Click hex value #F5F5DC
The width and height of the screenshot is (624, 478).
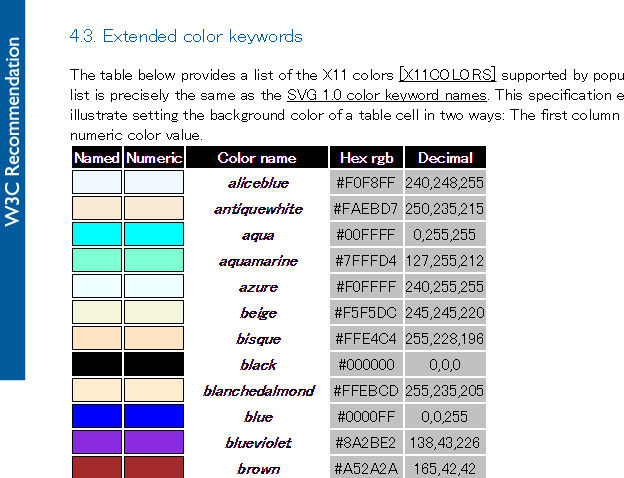coord(366,312)
